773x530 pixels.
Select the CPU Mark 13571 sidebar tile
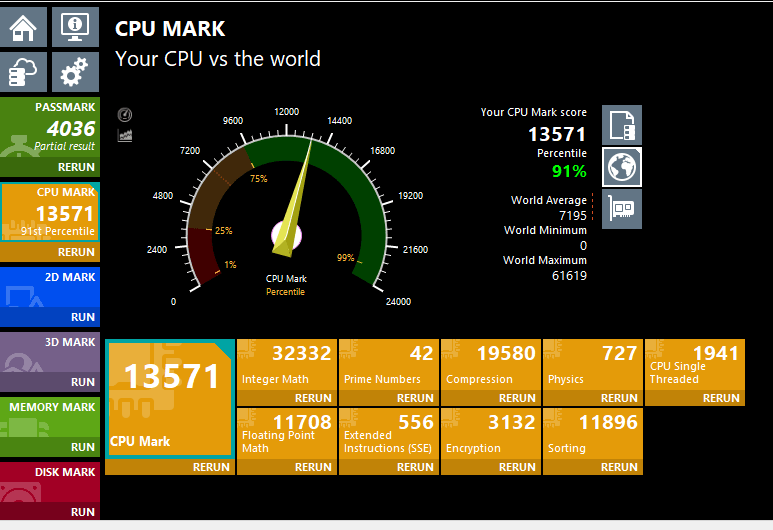[50, 212]
